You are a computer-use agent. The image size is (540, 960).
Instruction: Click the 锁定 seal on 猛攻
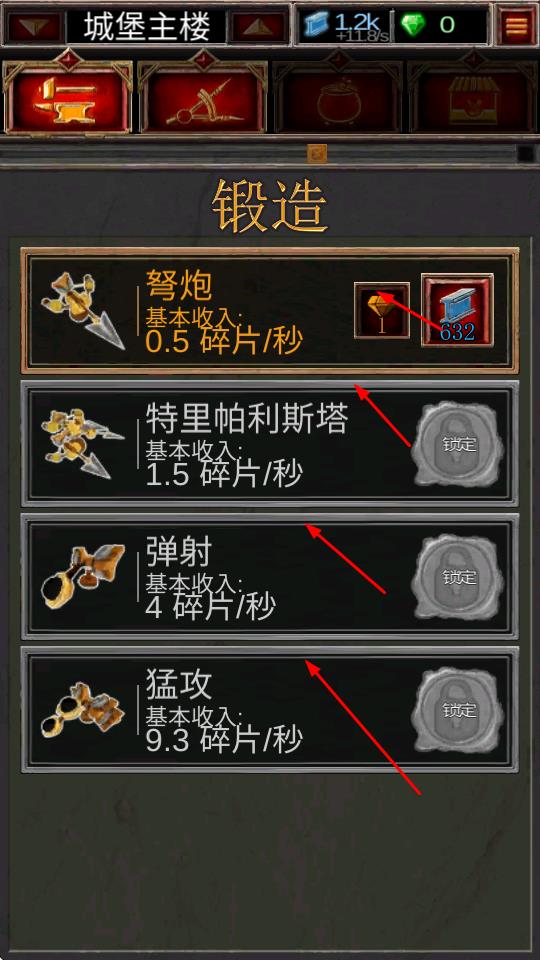click(x=458, y=710)
